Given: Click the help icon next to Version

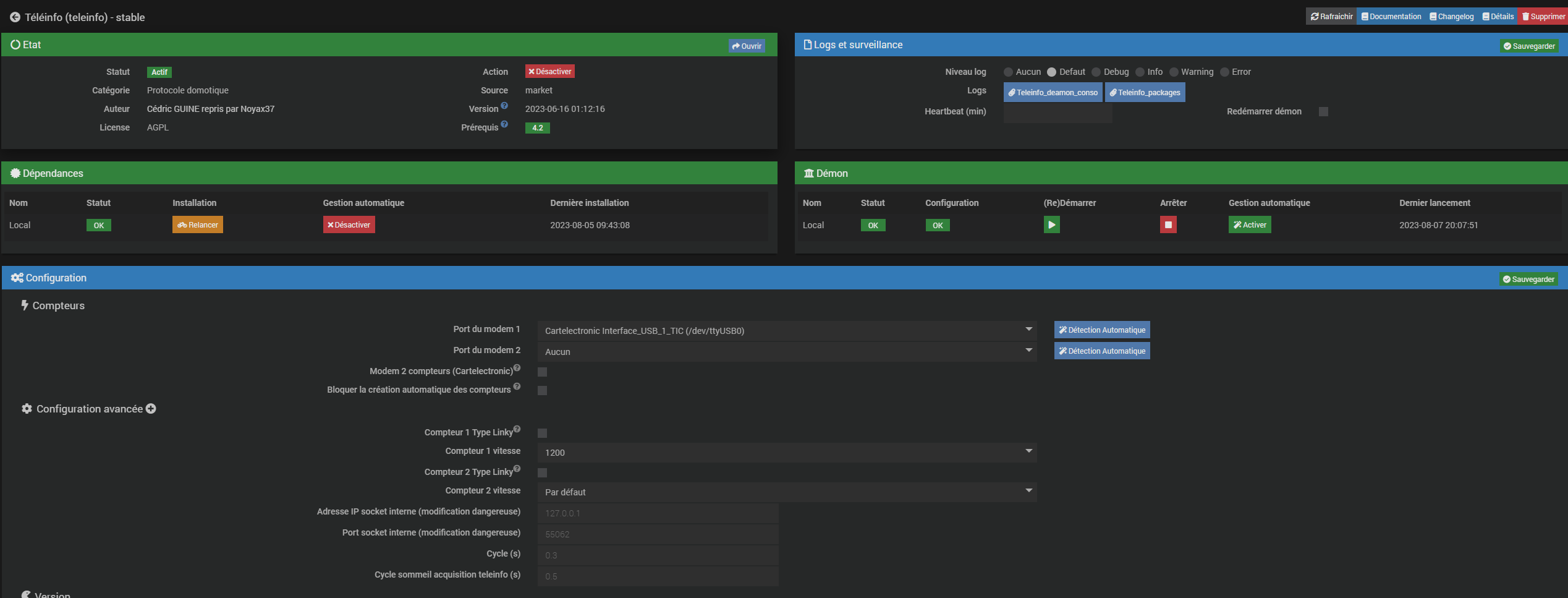Looking at the screenshot, I should pyautogui.click(x=504, y=106).
